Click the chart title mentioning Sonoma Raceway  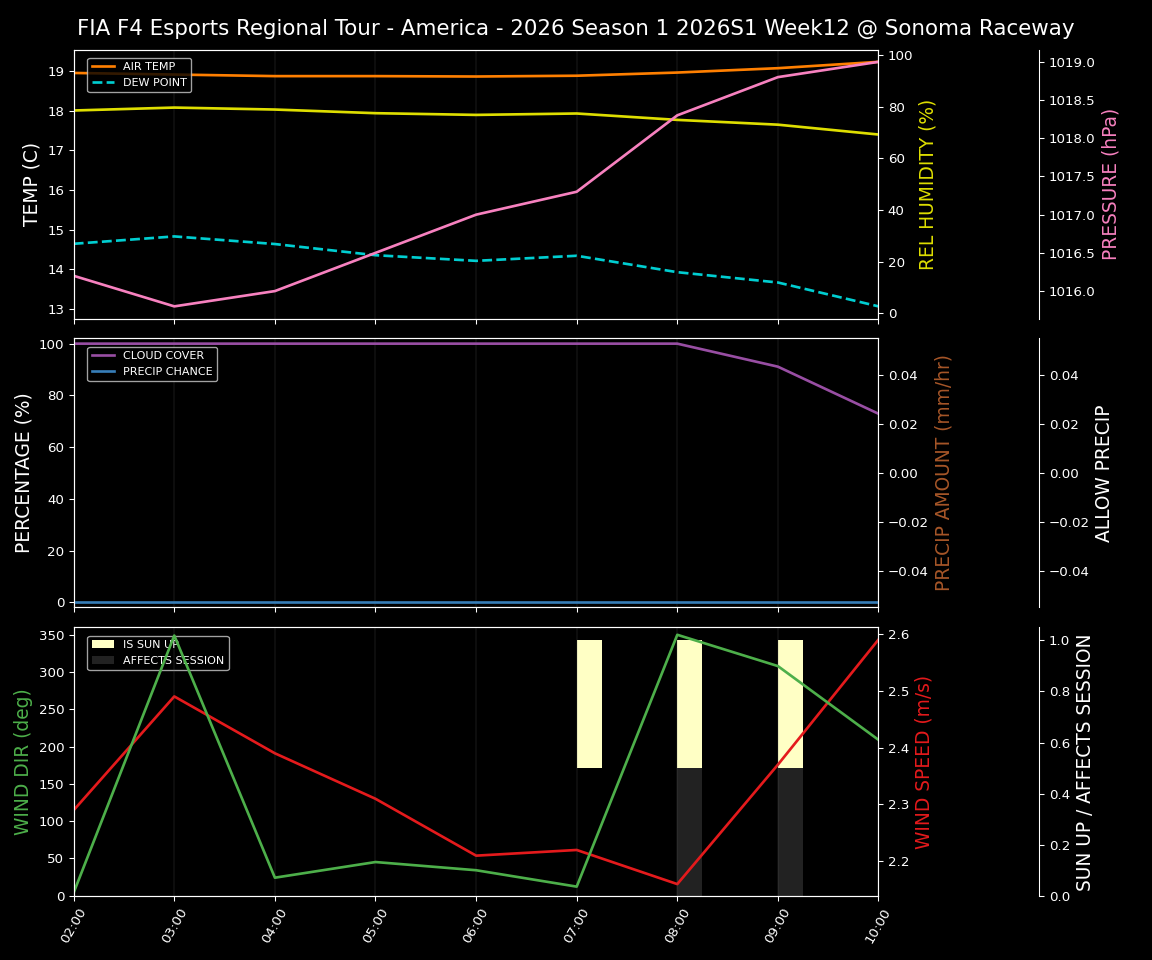576,28
